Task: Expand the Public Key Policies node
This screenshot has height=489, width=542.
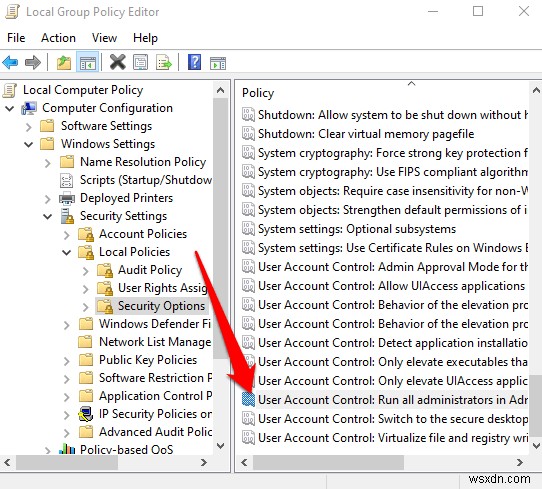Action: (67, 361)
